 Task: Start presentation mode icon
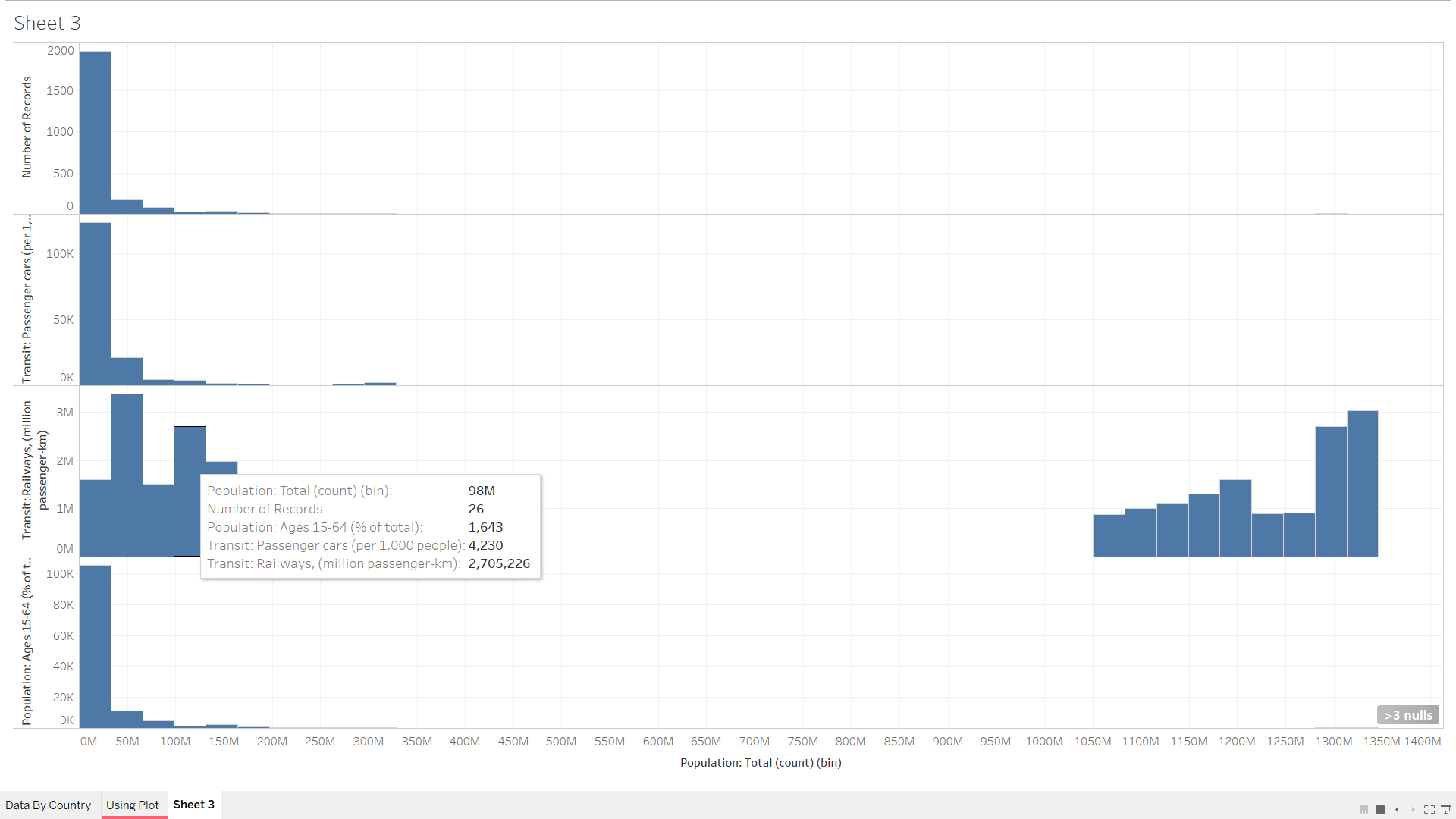[1445, 809]
